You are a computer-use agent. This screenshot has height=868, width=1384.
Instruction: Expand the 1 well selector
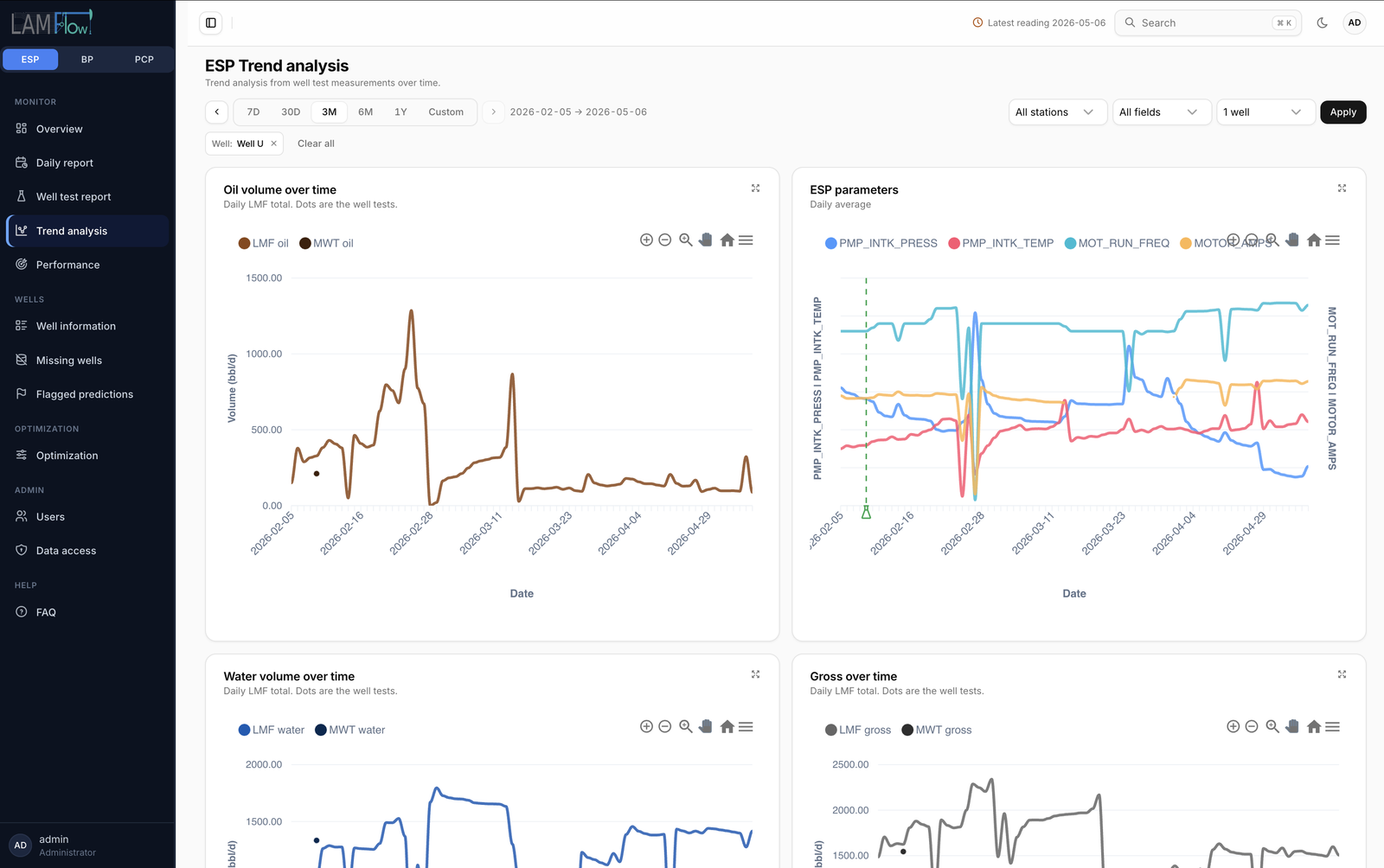(x=1265, y=112)
